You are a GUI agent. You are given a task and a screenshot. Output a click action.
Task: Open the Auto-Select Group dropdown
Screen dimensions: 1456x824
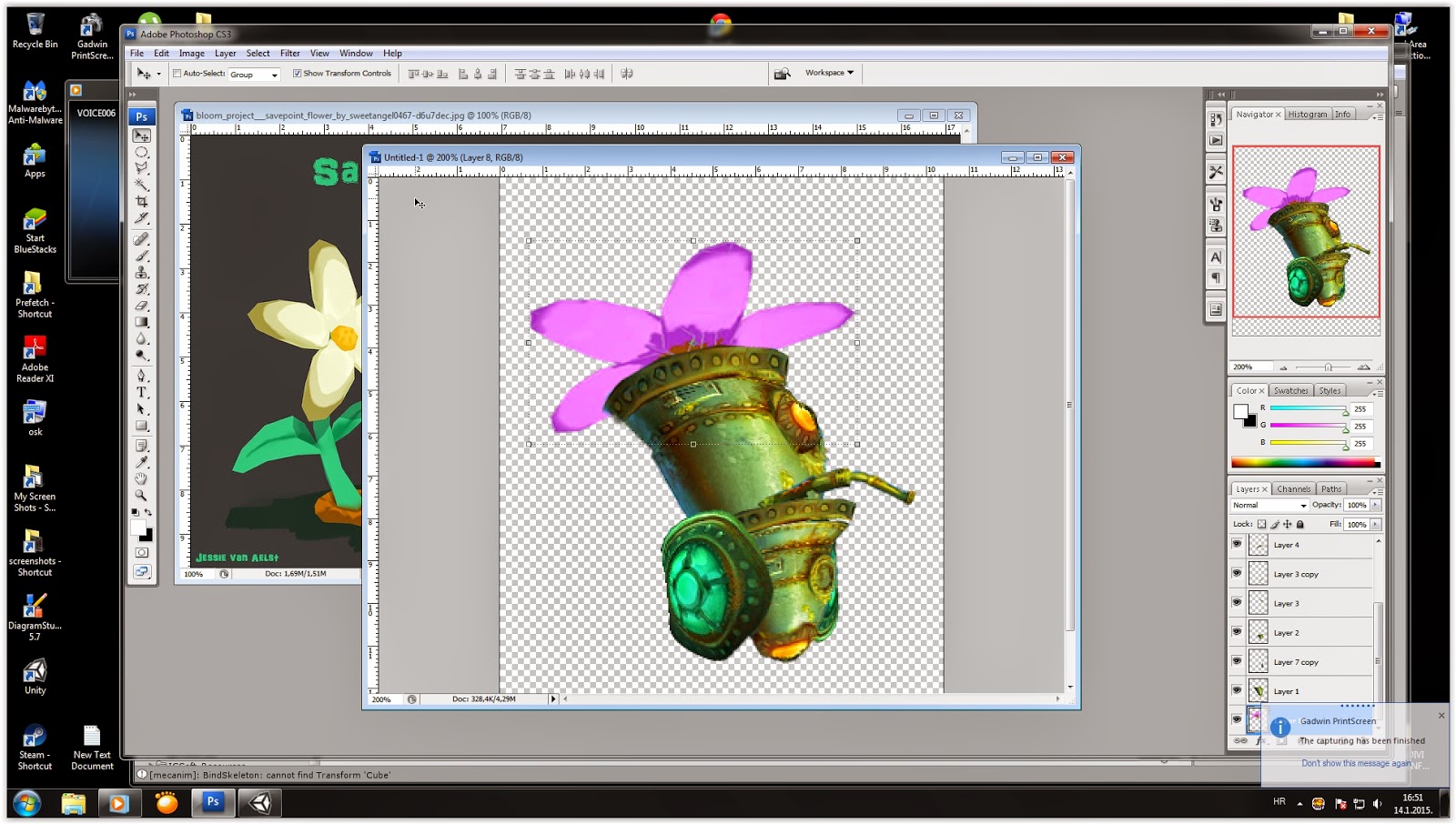click(254, 75)
